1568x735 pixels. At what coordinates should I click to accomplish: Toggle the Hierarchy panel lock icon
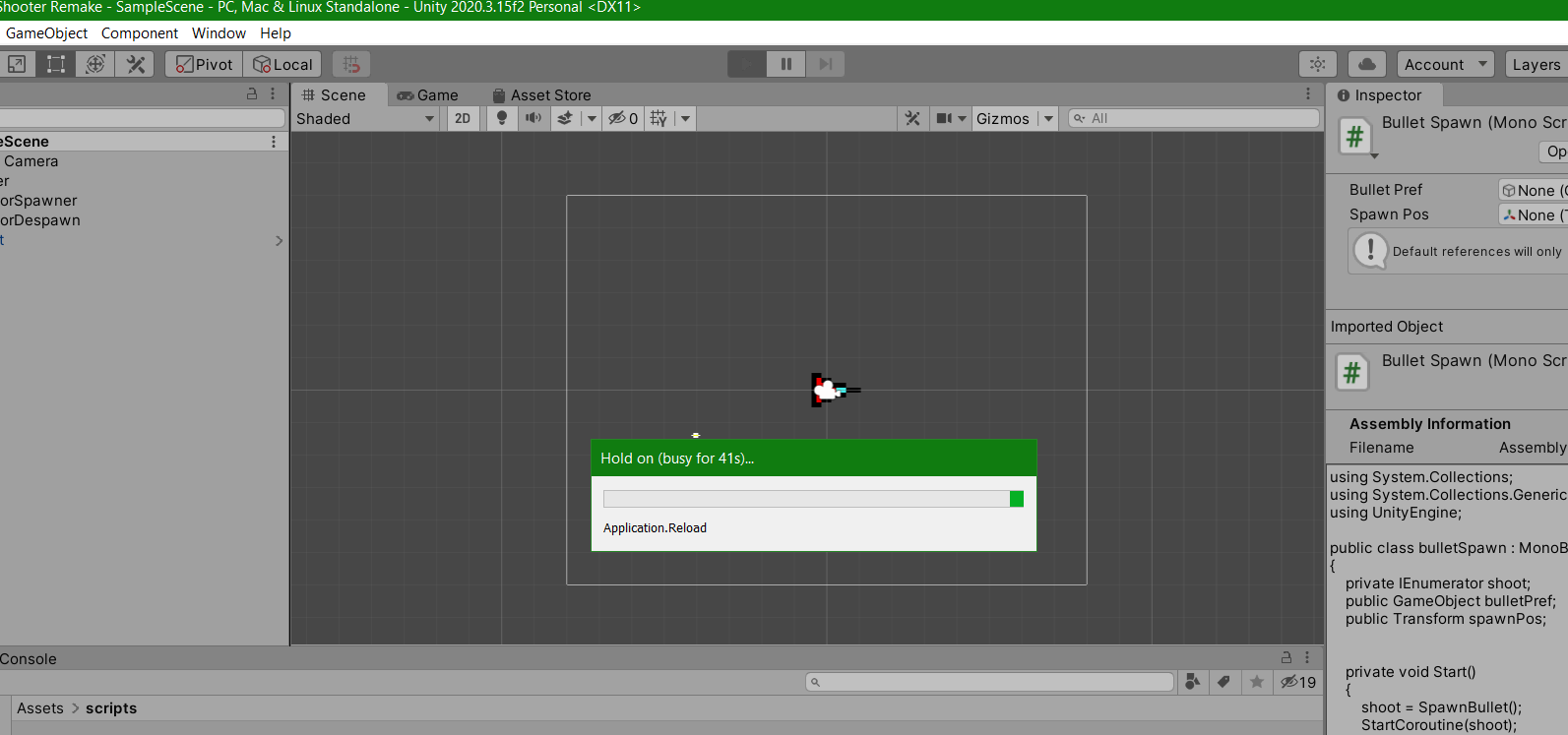coord(252,93)
